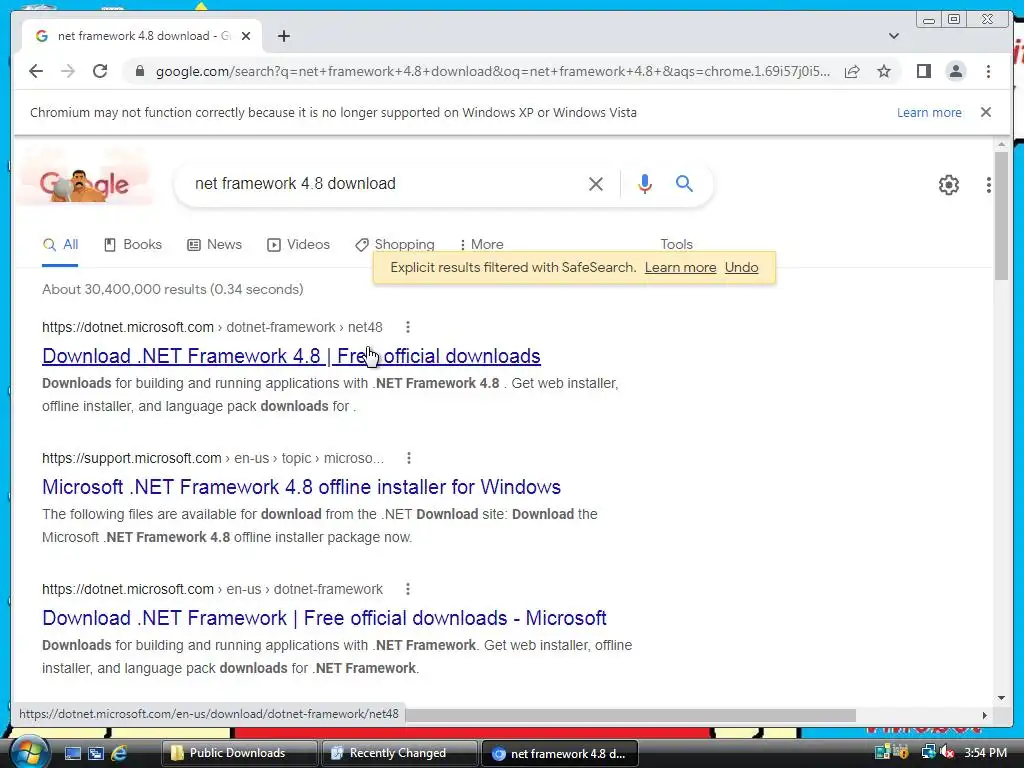The image size is (1024, 768).
Task: Open a new tab with plus button
Action: (283, 36)
